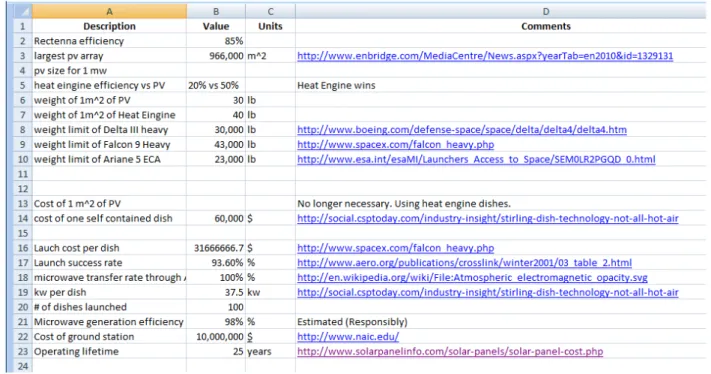The image size is (711, 374).
Task: Select the 'm^2' units cell
Action: pos(270,56)
